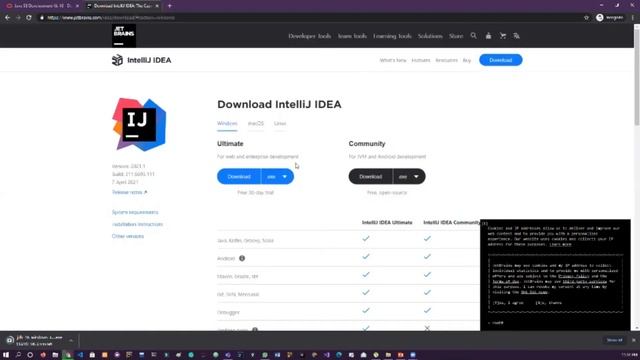Click the blue Download button in top nav
This screenshot has width=640, height=360.
pyautogui.click(x=500, y=60)
